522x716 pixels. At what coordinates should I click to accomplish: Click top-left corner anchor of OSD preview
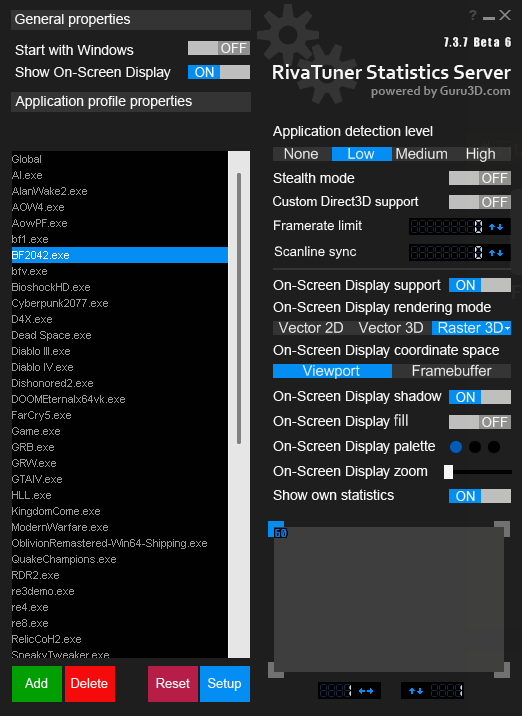point(276,529)
